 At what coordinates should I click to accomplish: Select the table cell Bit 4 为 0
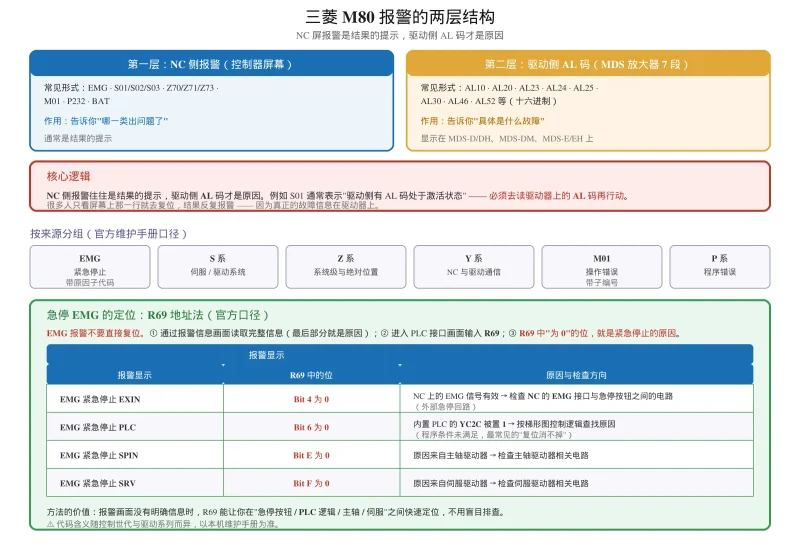pos(311,399)
